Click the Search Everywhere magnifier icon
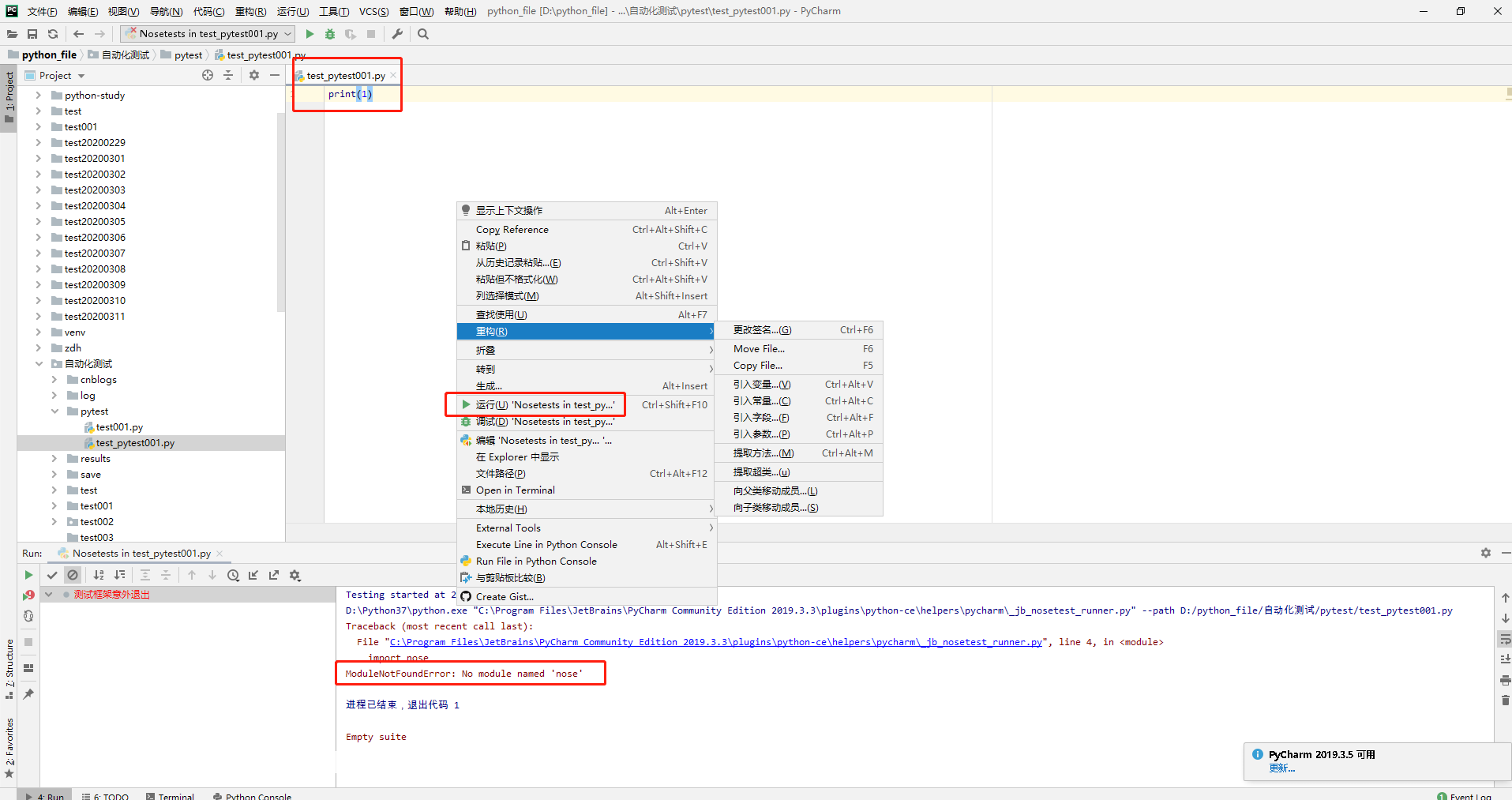This screenshot has height=800, width=1512. 423,34
